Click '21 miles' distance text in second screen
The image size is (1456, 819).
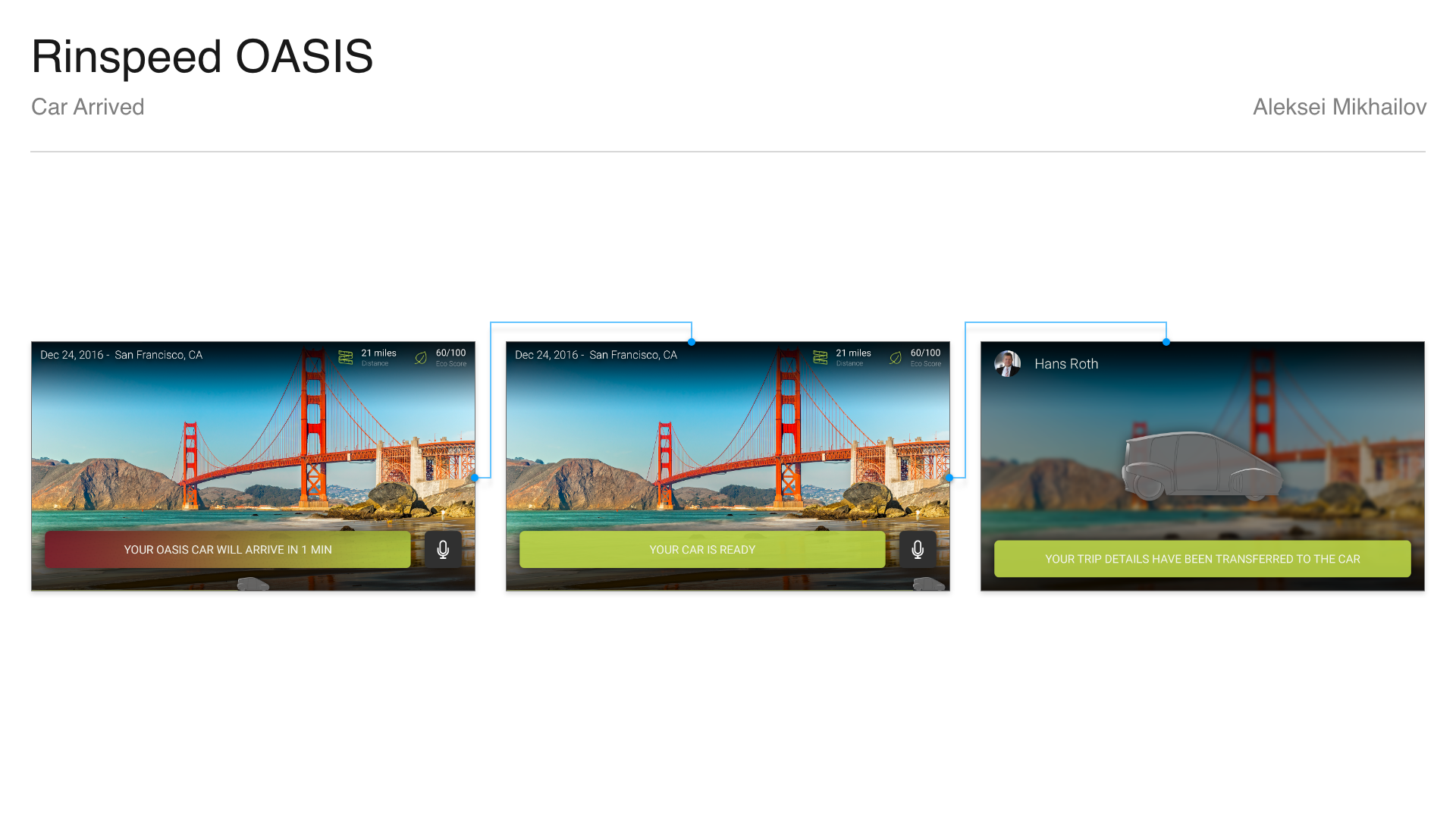[853, 353]
